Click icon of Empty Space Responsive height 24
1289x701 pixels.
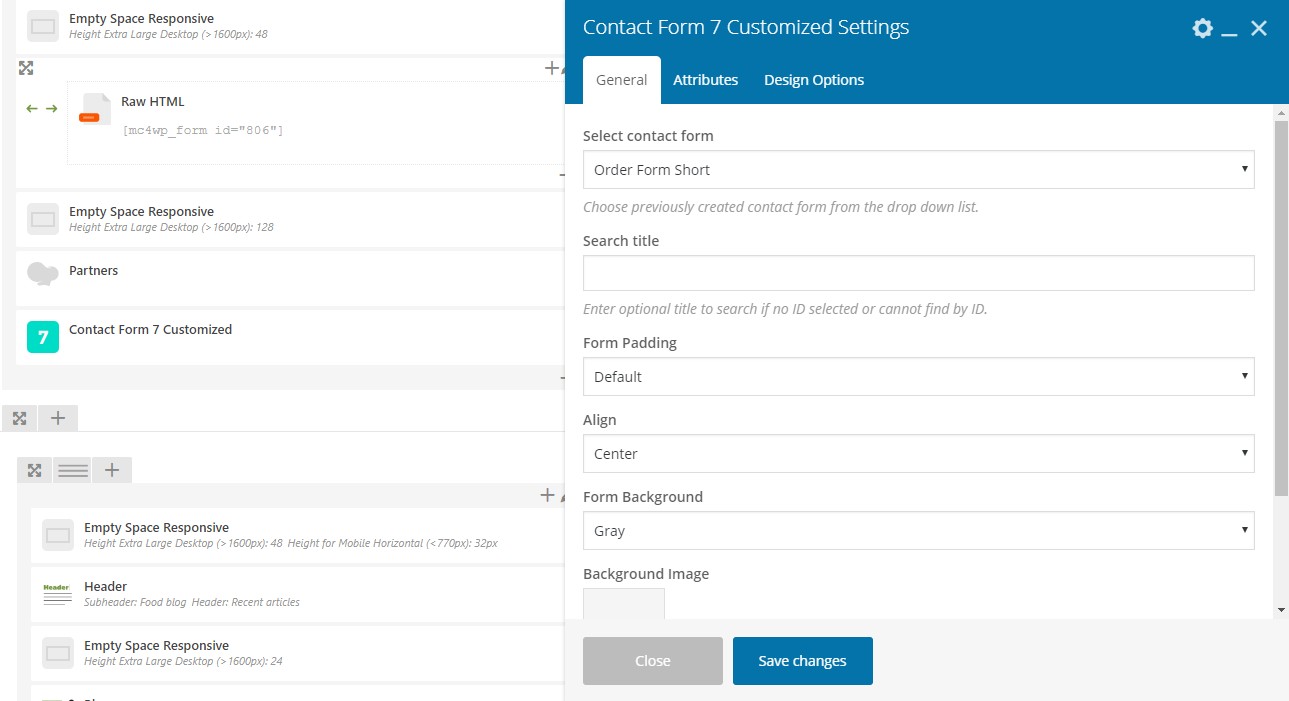58,653
